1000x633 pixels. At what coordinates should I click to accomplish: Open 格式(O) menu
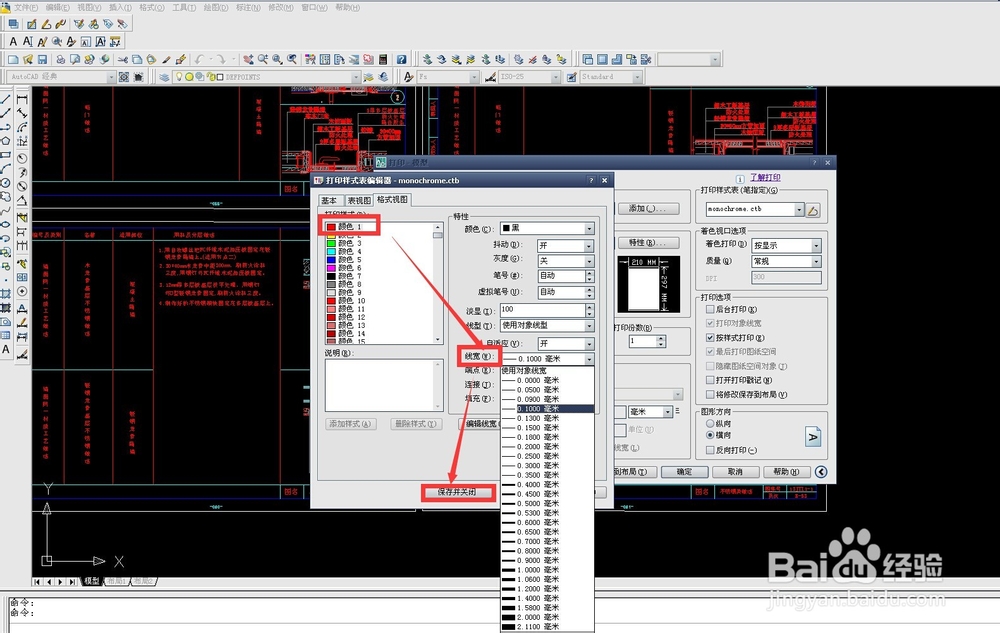coord(151,8)
